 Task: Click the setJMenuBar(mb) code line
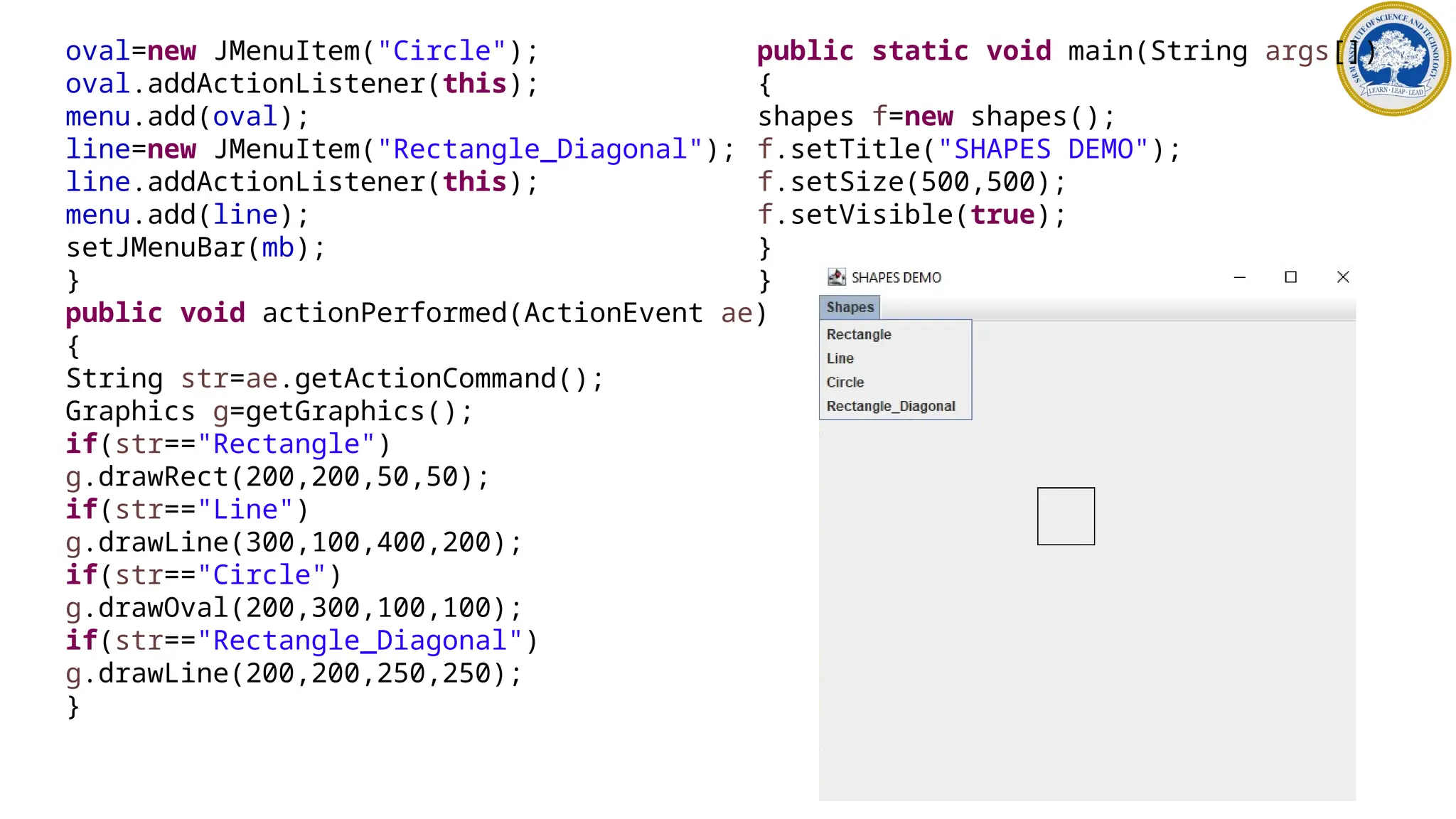click(196, 248)
